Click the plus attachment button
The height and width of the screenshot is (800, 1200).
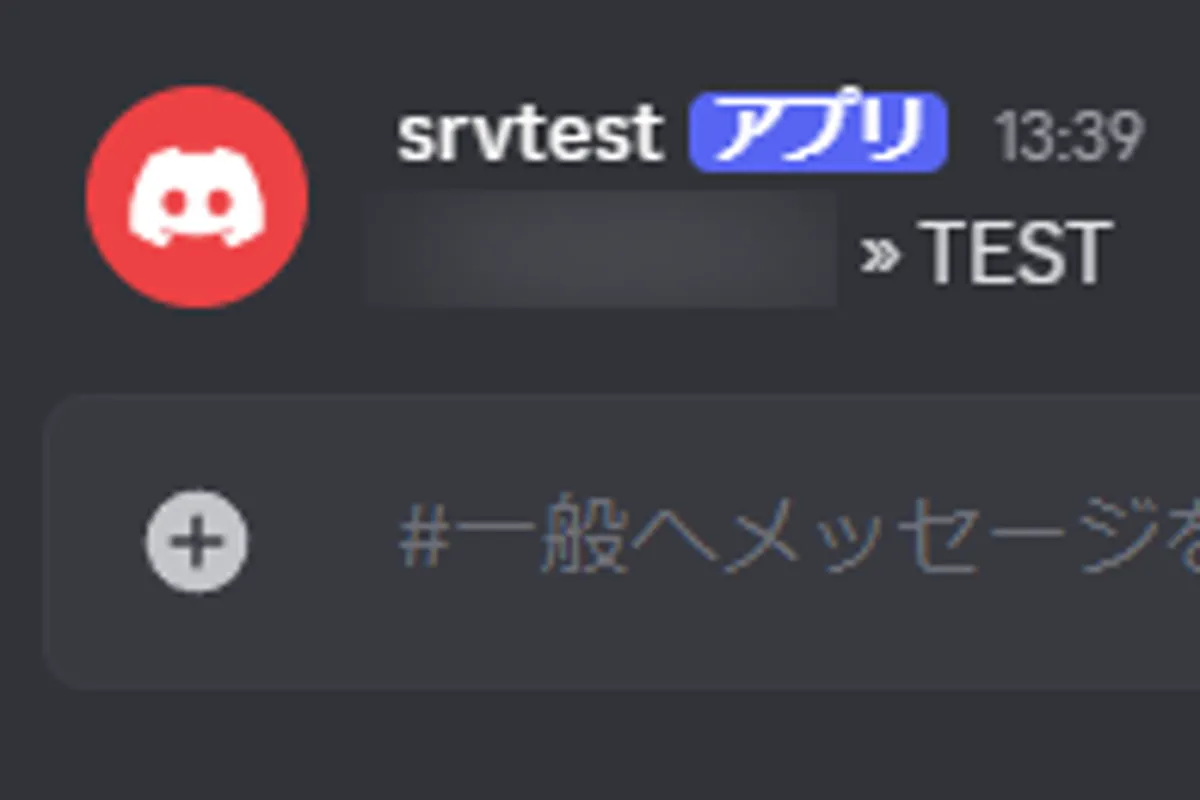pos(197,541)
